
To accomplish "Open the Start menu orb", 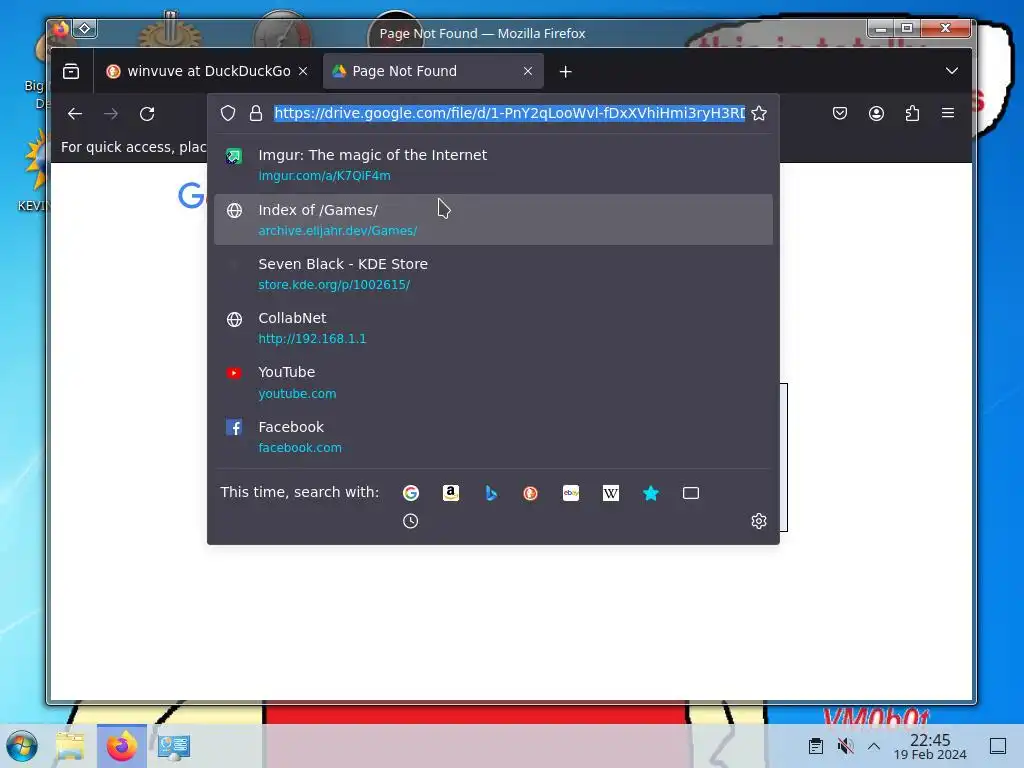I will [22, 746].
